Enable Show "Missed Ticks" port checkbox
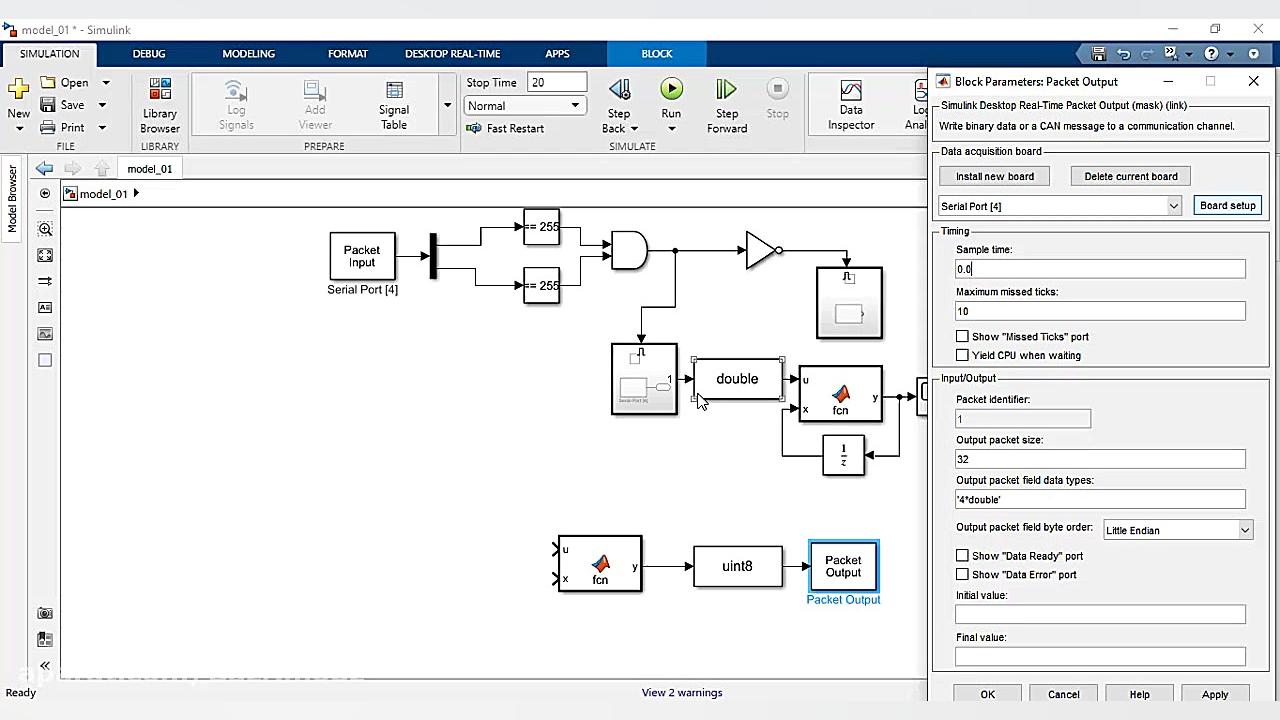Viewport: 1280px width, 720px height. pos(962,336)
